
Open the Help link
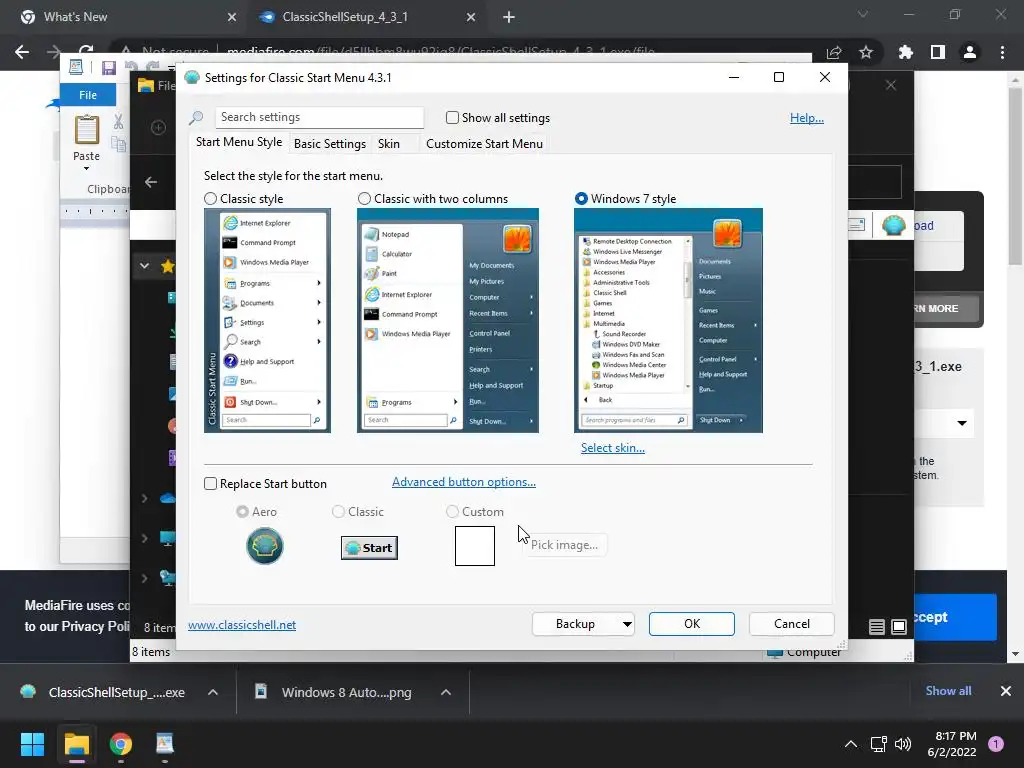coord(807,118)
